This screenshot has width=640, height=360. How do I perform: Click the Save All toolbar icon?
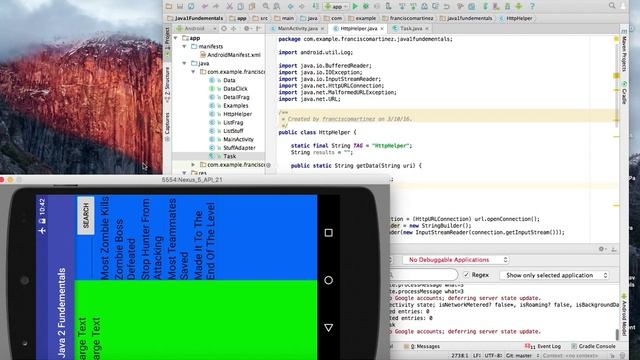coord(180,6)
